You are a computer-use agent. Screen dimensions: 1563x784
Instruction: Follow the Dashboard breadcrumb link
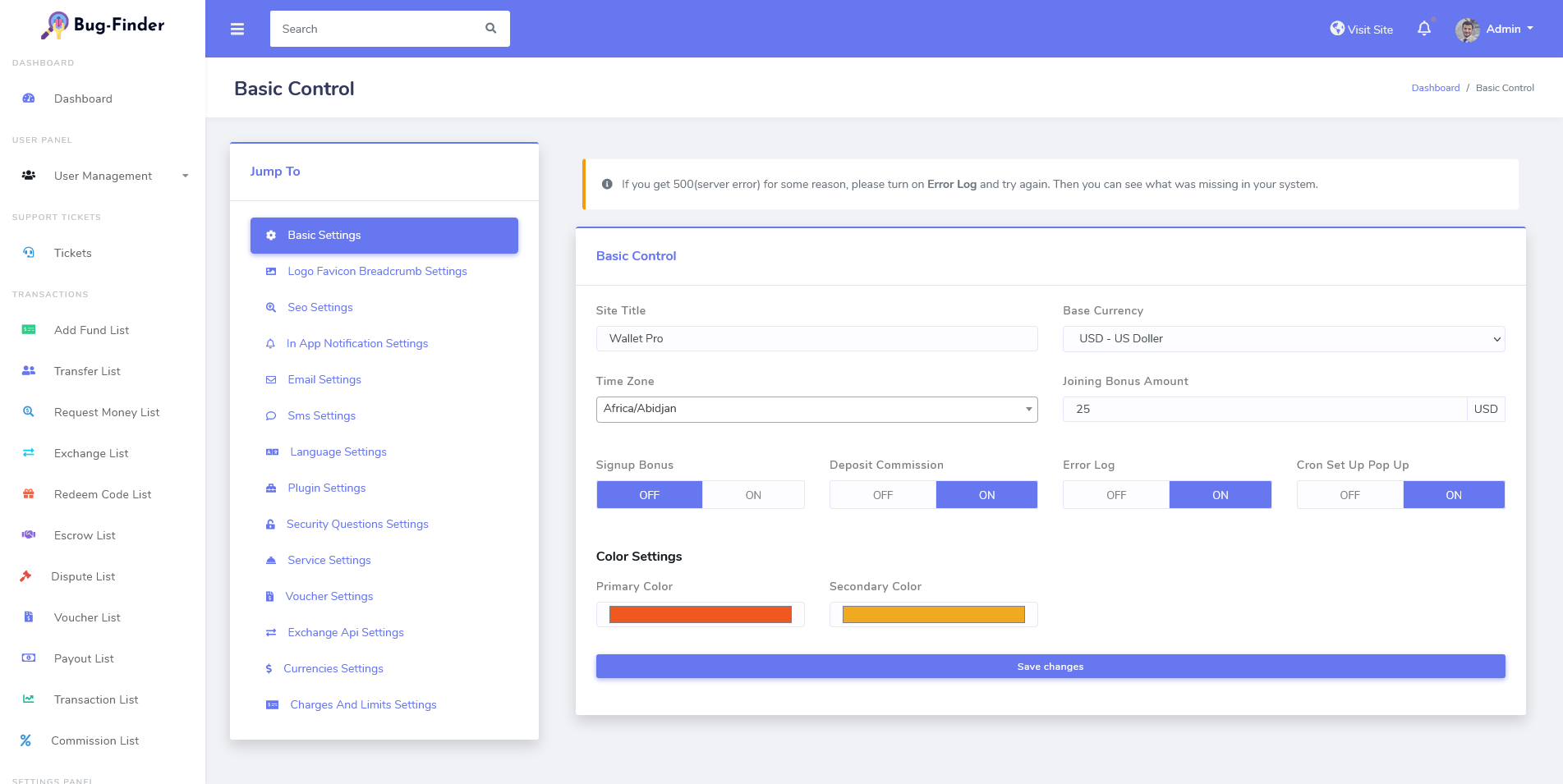[1435, 88]
